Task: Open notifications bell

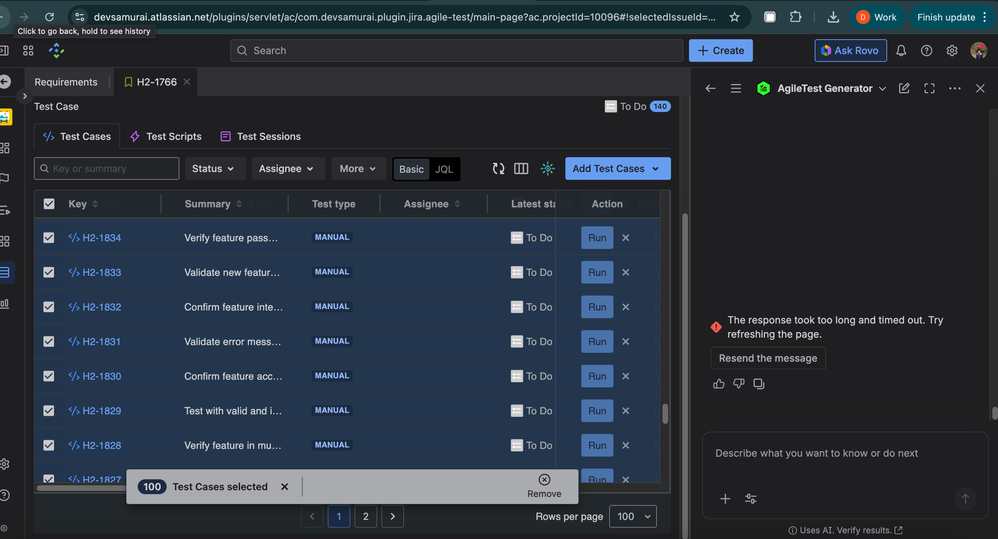Action: click(901, 50)
